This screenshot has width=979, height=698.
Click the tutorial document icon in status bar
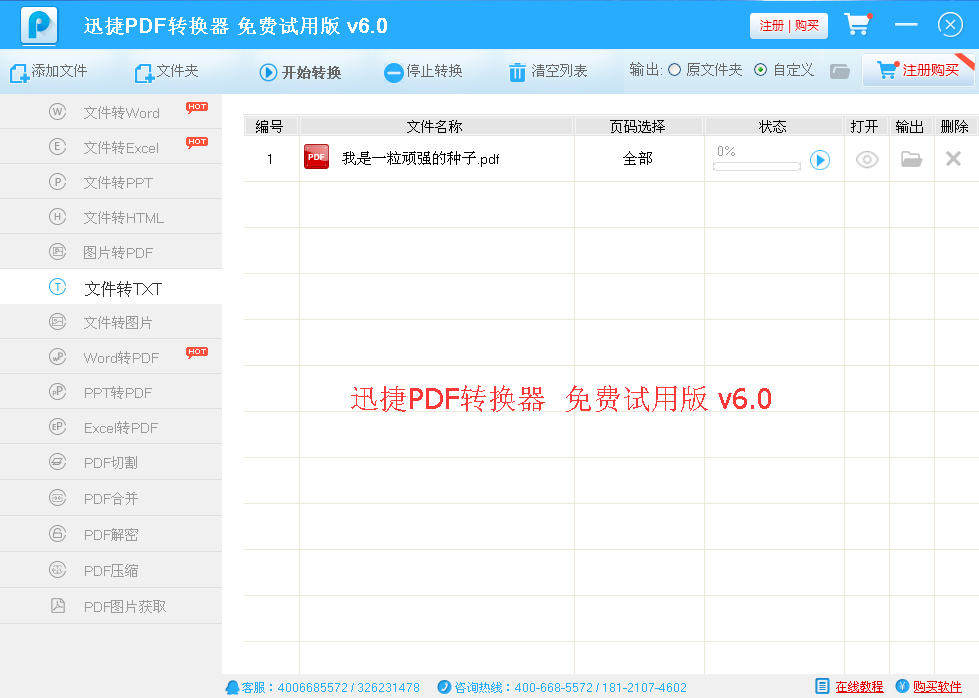pos(823,686)
